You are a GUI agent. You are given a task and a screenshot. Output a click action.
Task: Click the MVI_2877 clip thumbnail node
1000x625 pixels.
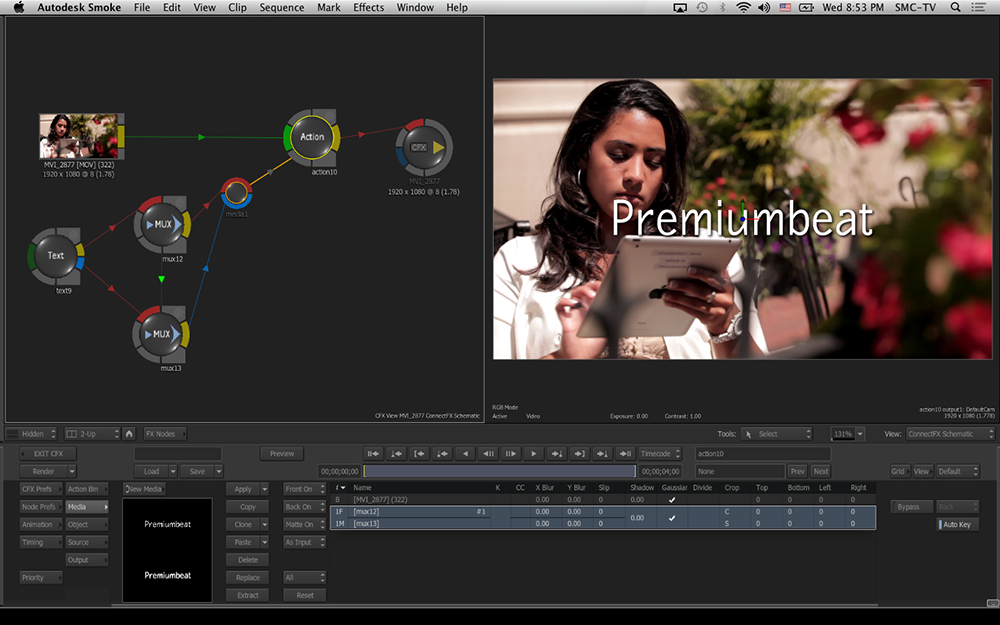pyautogui.click(x=78, y=136)
